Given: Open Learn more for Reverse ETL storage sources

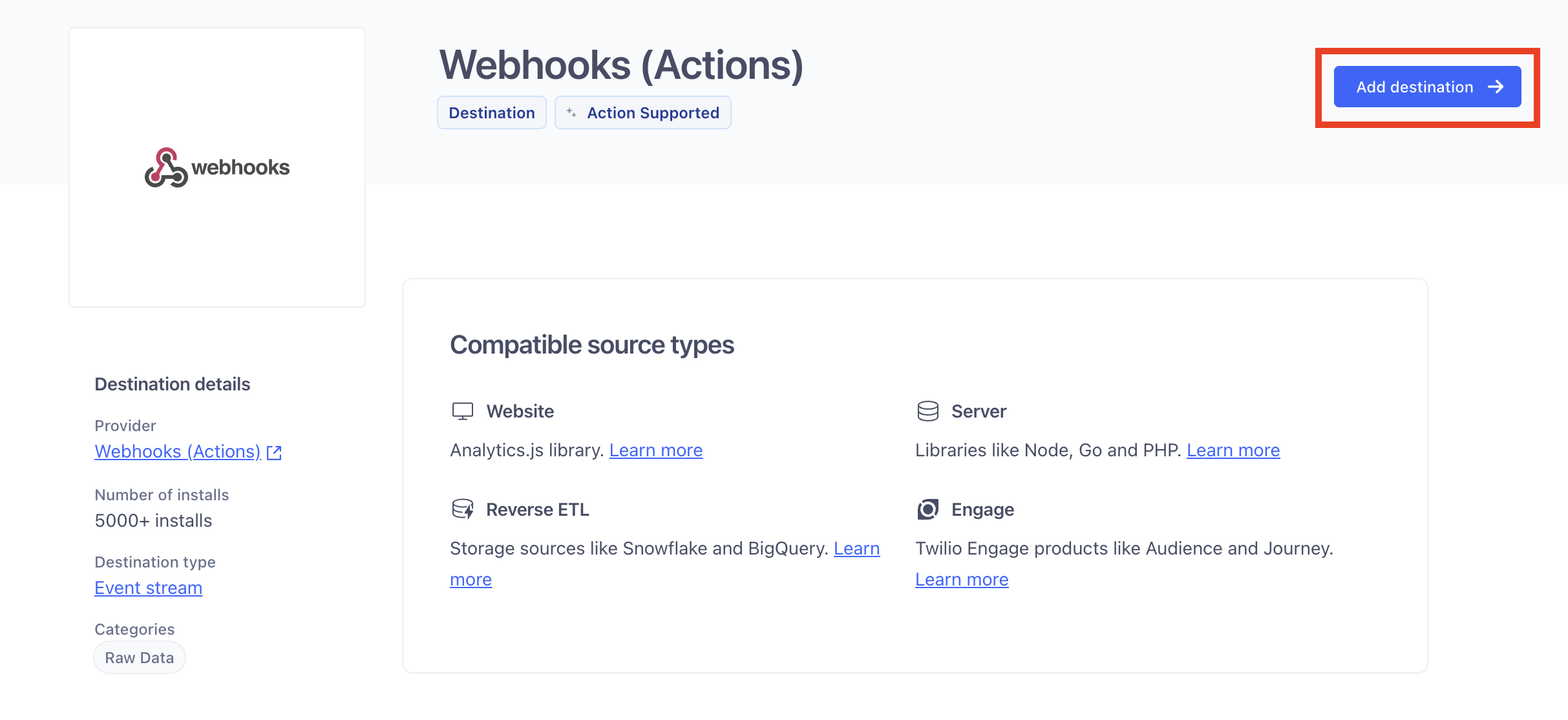Looking at the screenshot, I should [856, 548].
